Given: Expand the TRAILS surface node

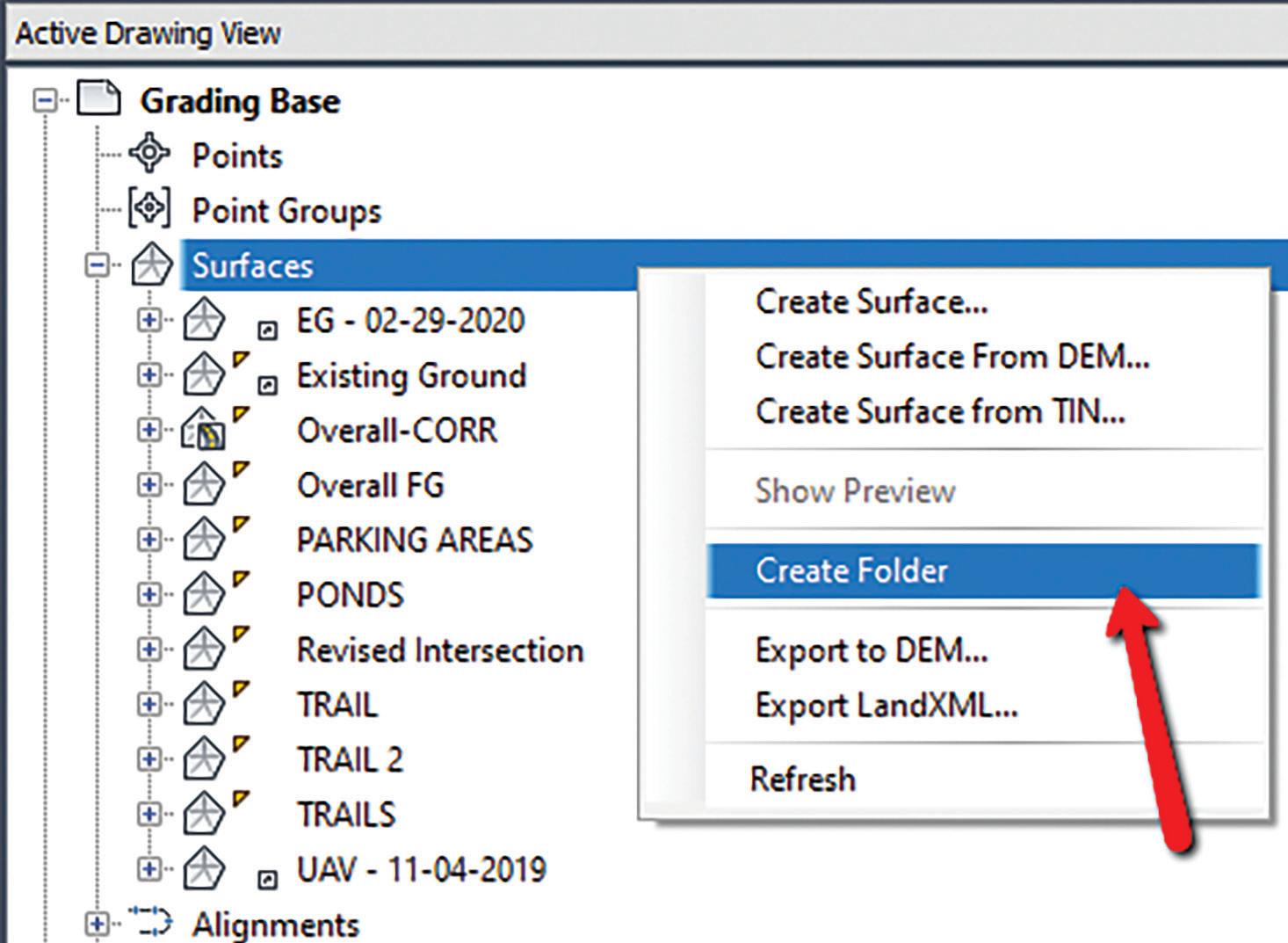Looking at the screenshot, I should pyautogui.click(x=149, y=814).
